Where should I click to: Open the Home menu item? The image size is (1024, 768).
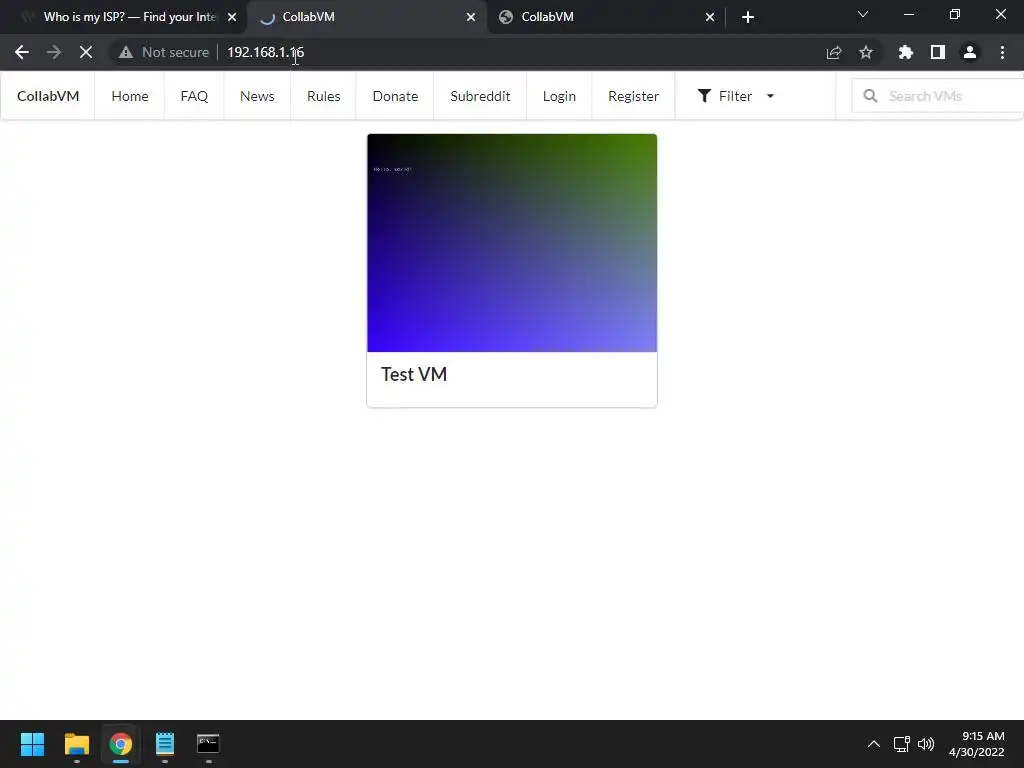129,96
